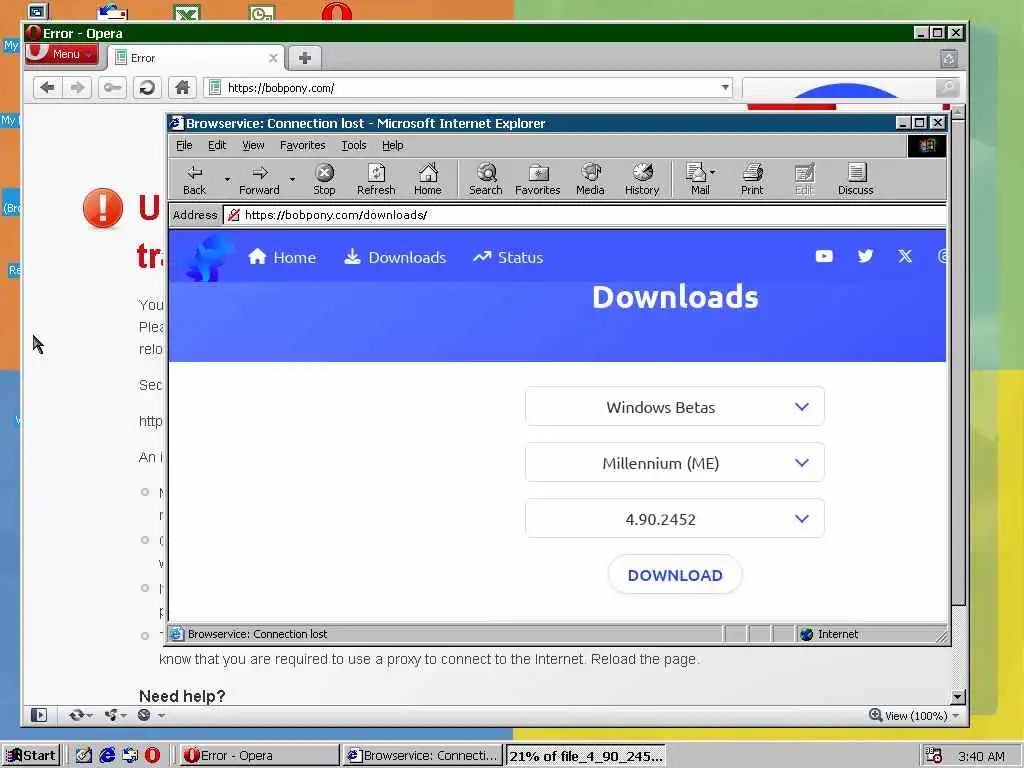Click the closed tabs trash icon in Opera

click(x=949, y=59)
